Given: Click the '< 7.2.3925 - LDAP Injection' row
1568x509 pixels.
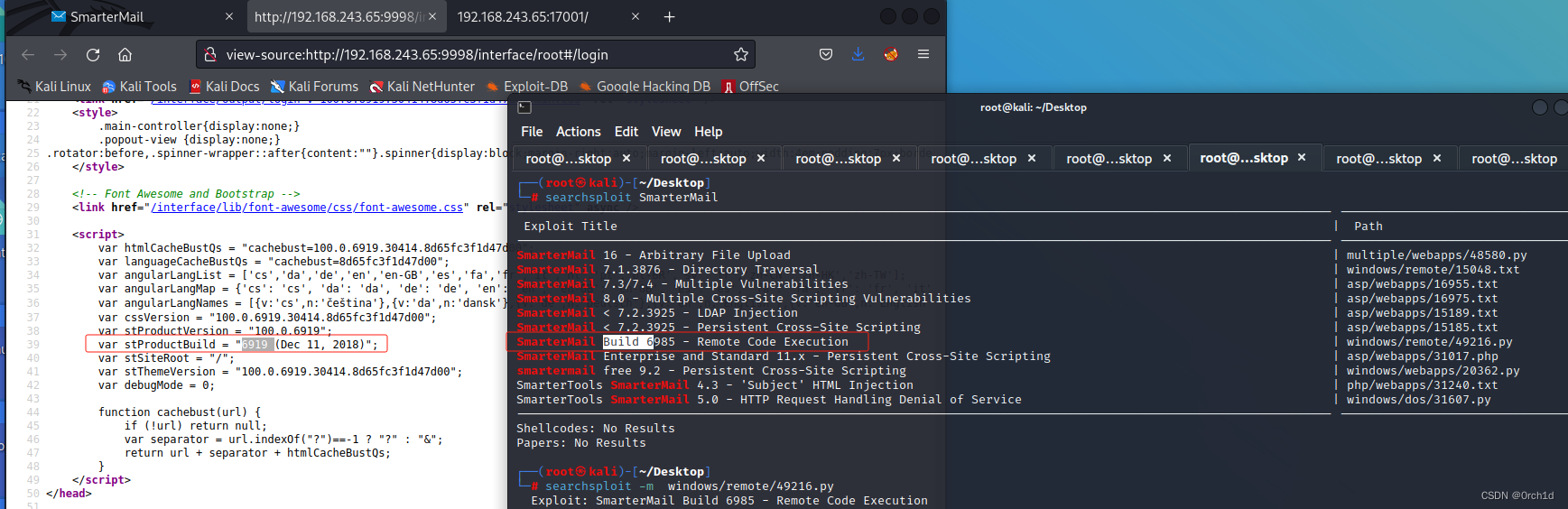Looking at the screenshot, I should point(657,313).
